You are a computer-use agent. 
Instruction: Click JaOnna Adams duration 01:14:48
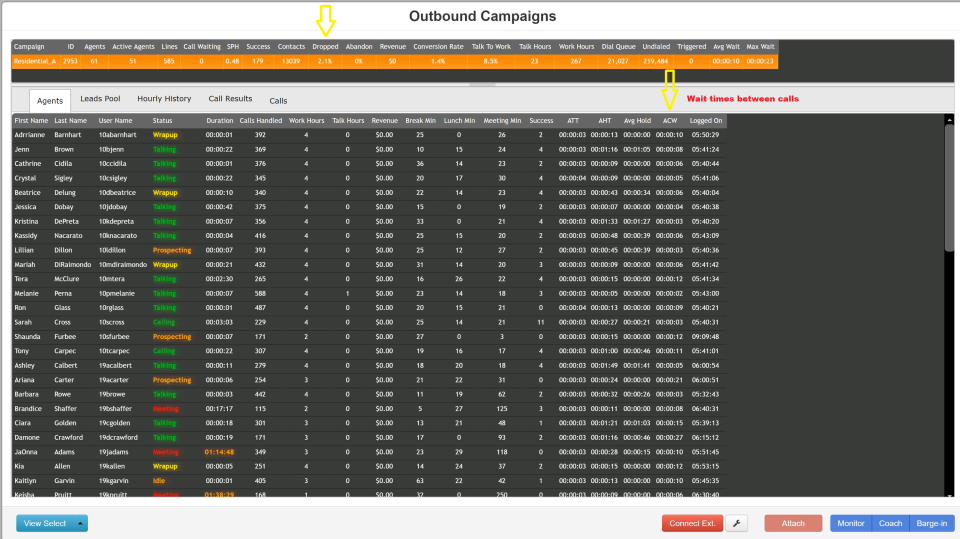pos(219,452)
